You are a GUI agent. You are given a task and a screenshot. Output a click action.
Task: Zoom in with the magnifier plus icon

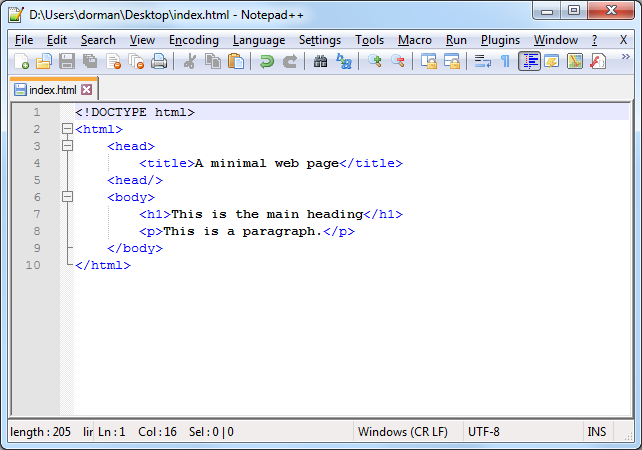click(374, 61)
